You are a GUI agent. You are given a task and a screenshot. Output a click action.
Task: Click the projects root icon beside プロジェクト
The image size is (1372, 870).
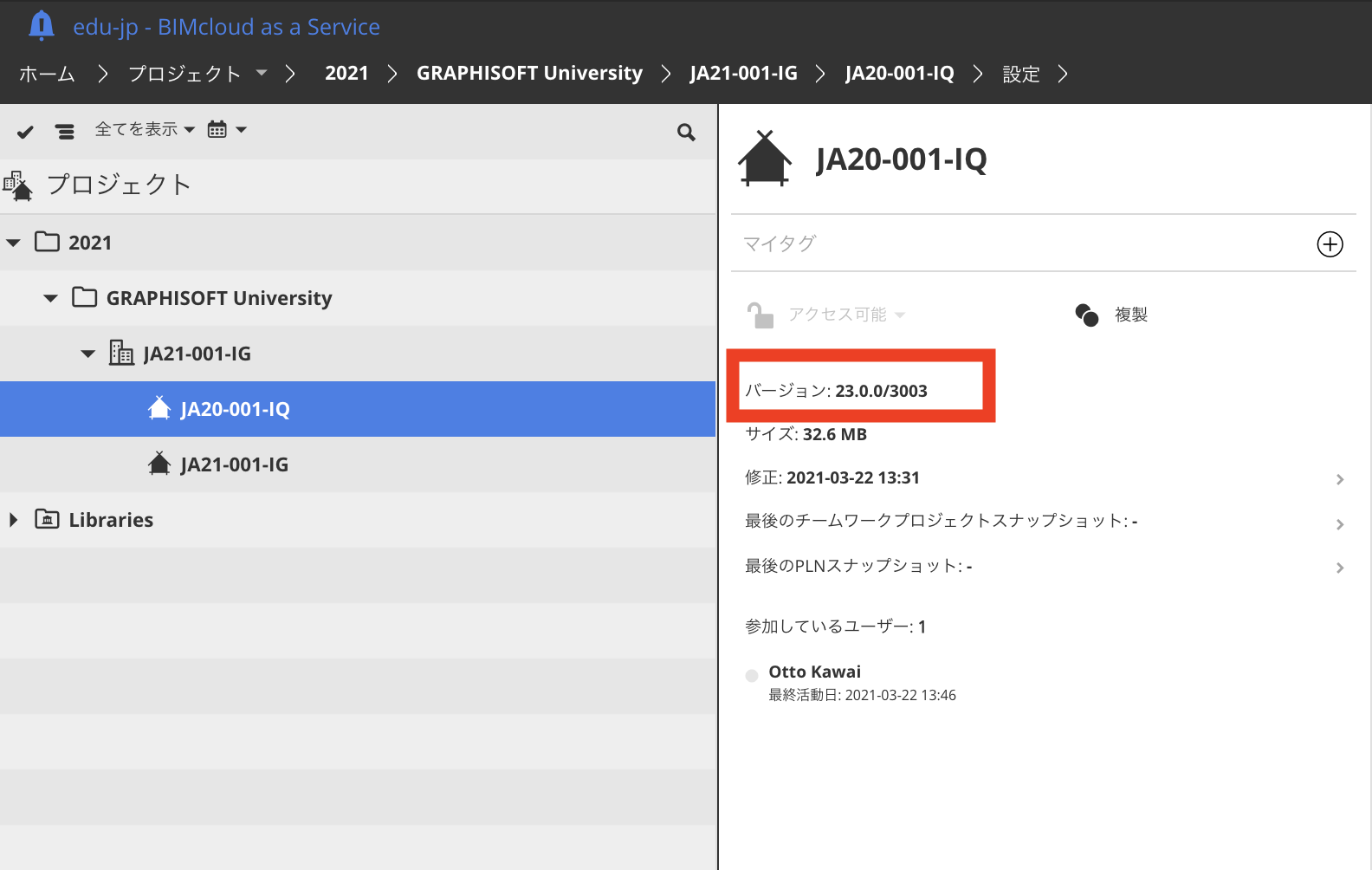tap(18, 185)
